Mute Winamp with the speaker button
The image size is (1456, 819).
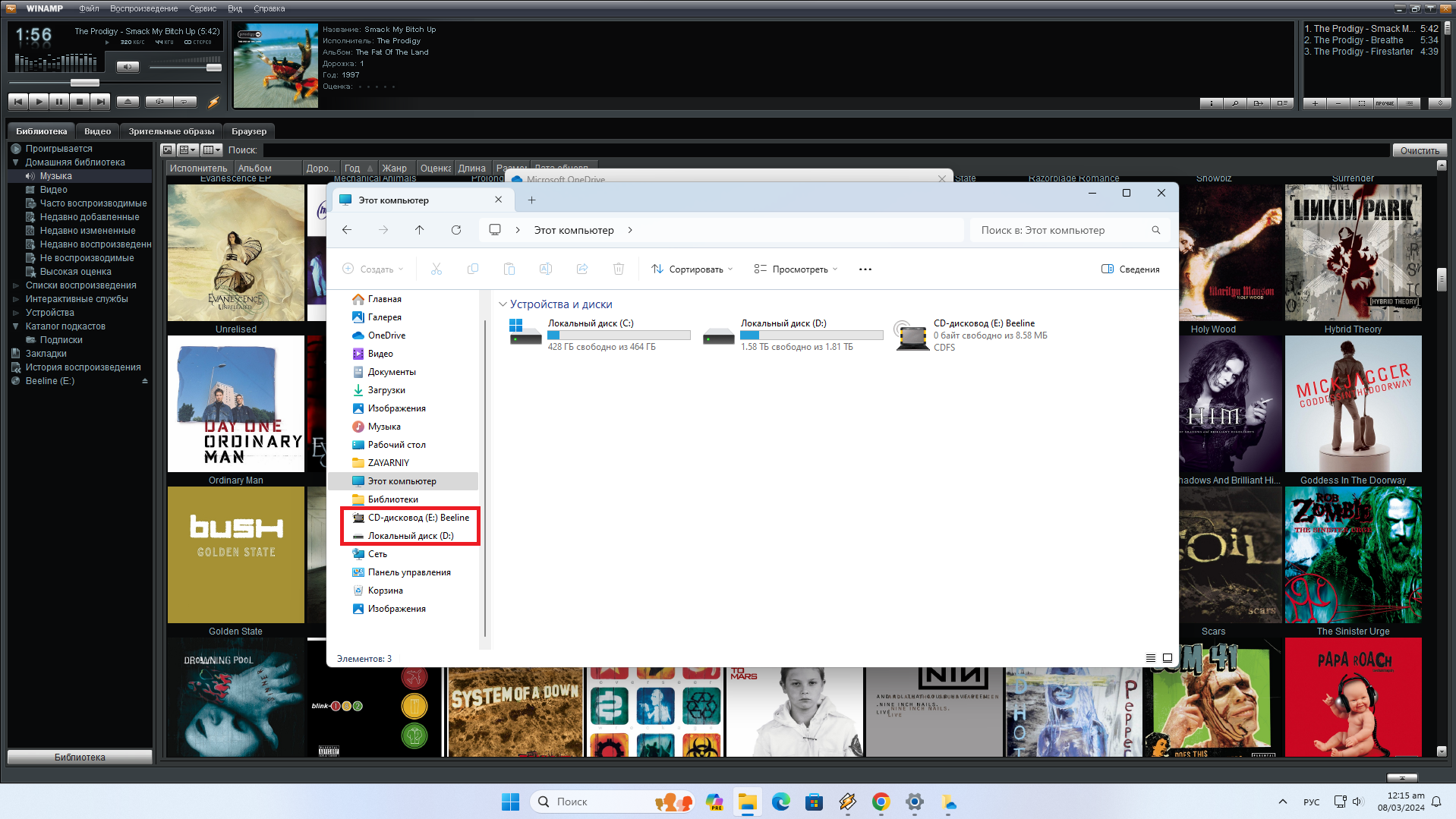tap(128, 67)
